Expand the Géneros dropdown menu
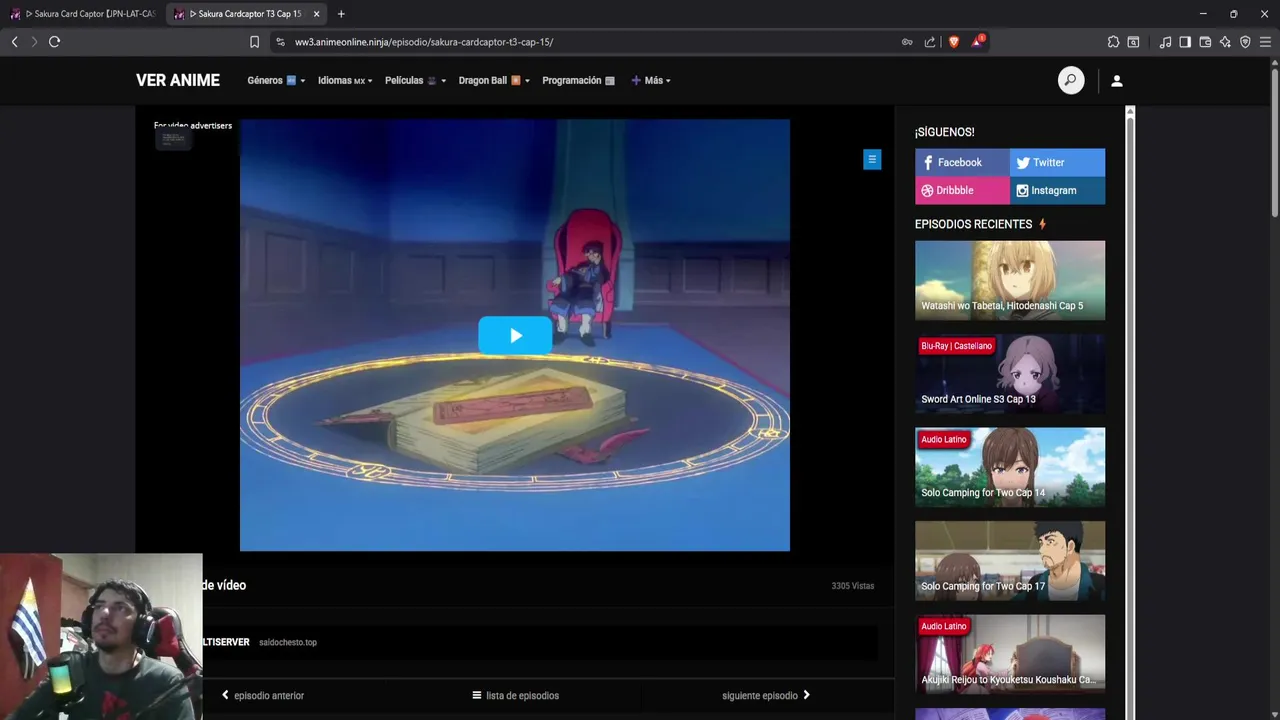1280x720 pixels. (x=276, y=81)
